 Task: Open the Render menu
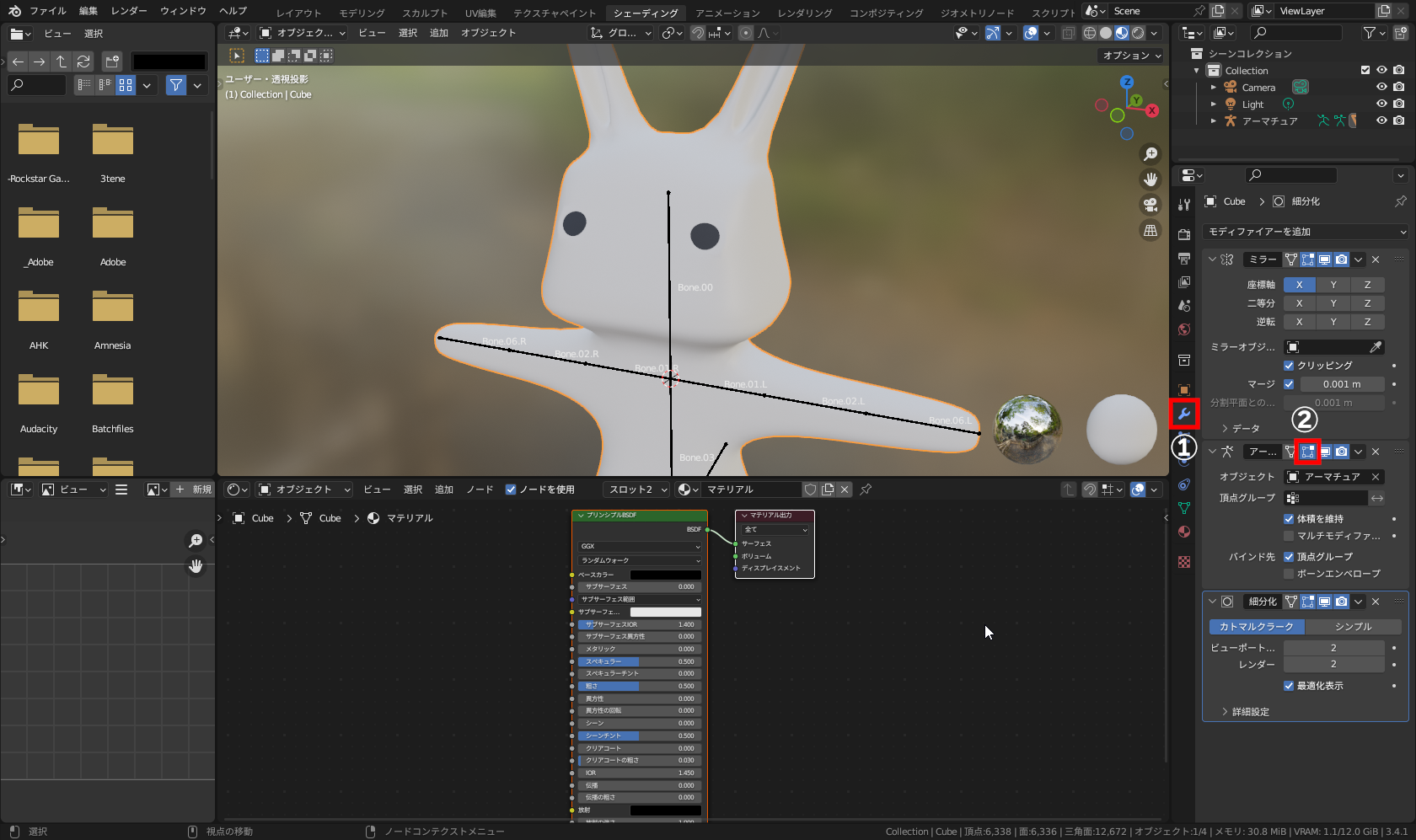[x=128, y=11]
